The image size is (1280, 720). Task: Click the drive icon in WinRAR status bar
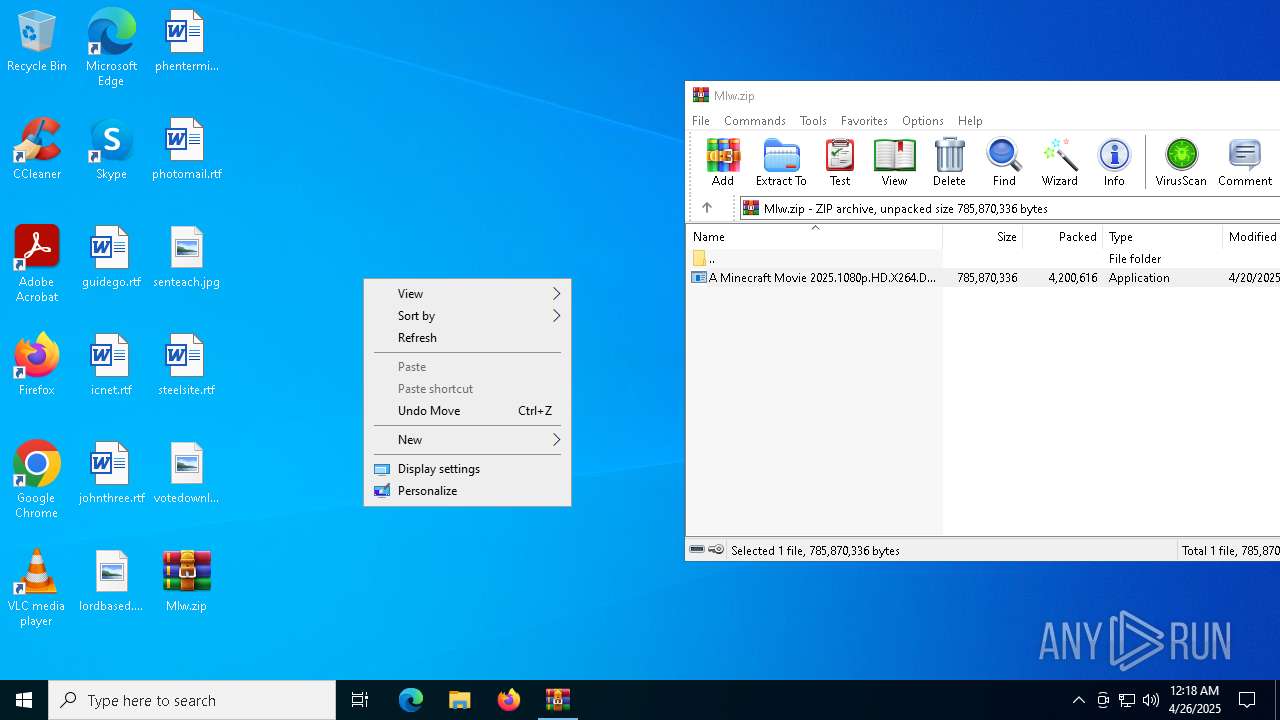[x=697, y=549]
